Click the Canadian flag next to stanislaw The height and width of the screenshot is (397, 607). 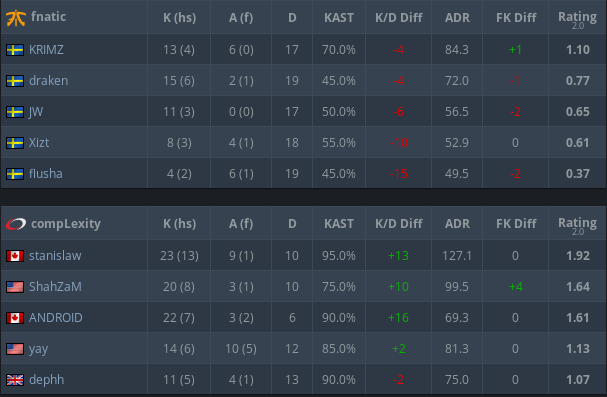tap(15, 256)
